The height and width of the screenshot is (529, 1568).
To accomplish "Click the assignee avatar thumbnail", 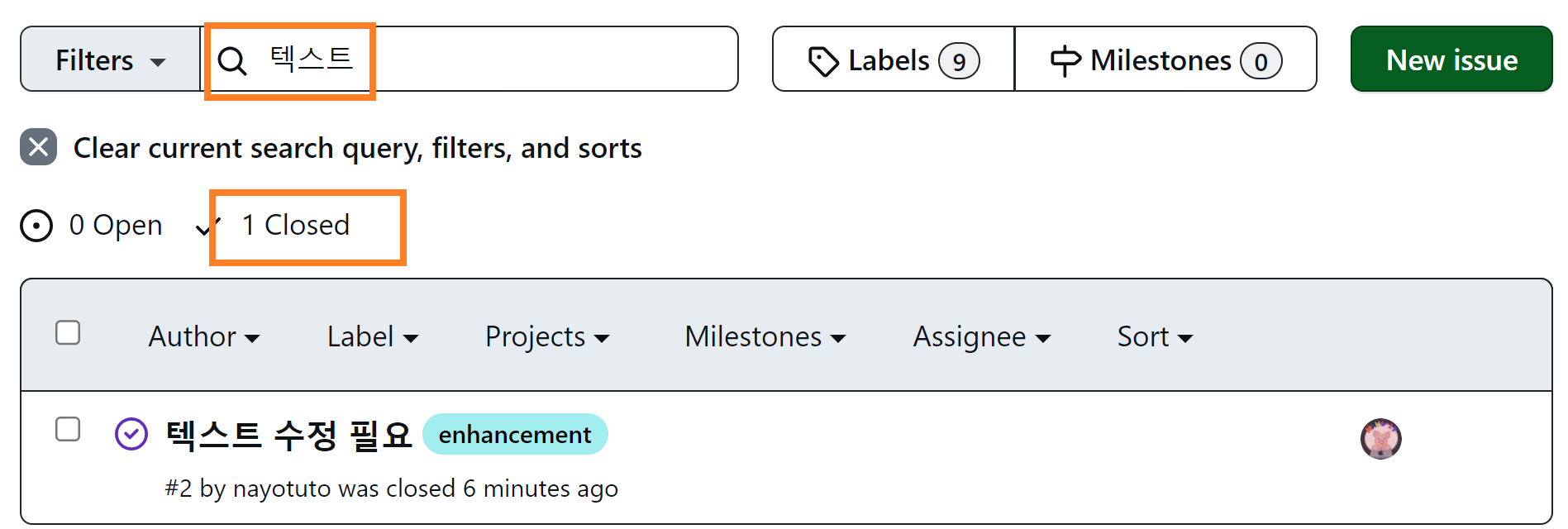I will (x=1380, y=439).
